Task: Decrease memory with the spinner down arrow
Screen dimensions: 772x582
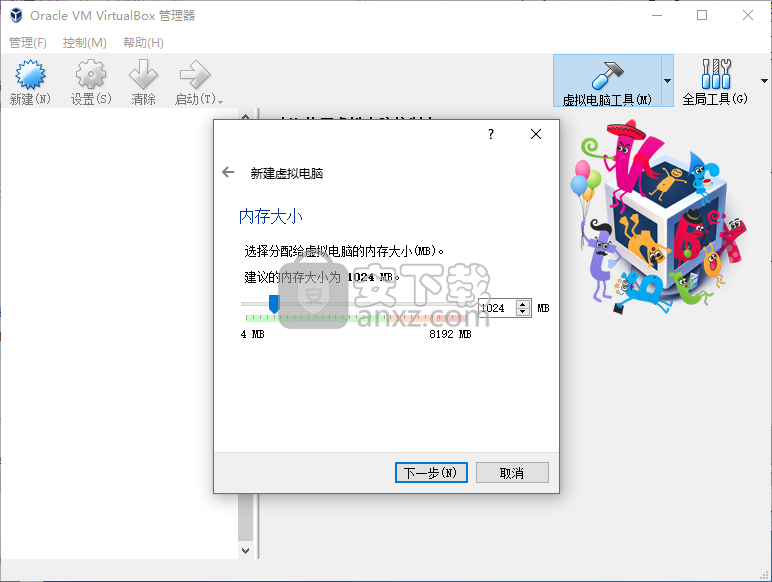Action: (523, 312)
